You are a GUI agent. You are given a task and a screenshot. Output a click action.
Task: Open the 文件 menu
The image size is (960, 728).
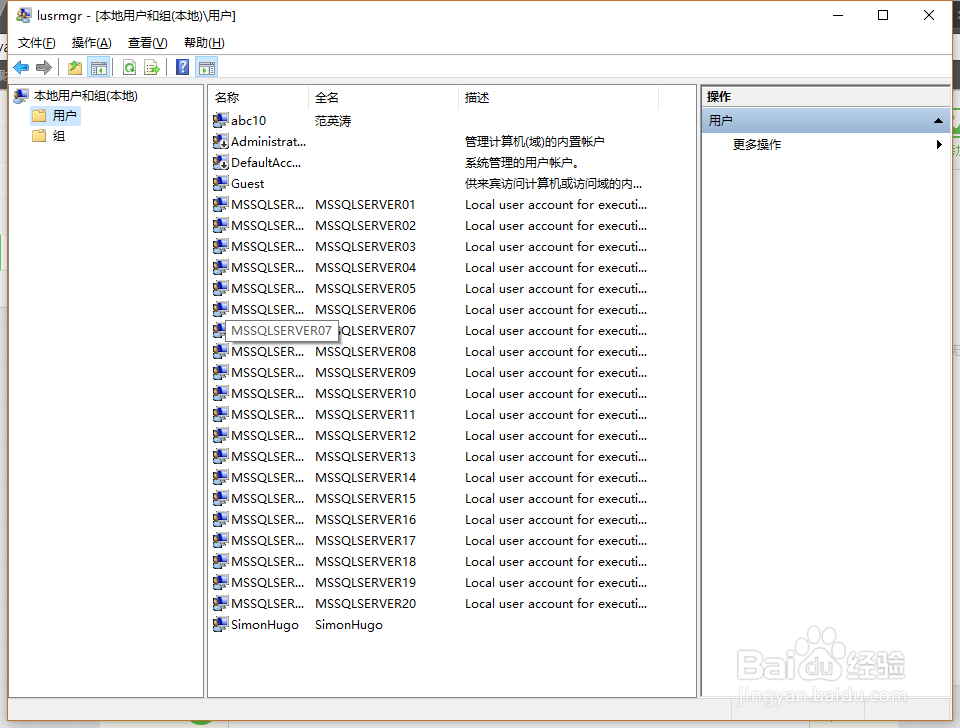[36, 42]
